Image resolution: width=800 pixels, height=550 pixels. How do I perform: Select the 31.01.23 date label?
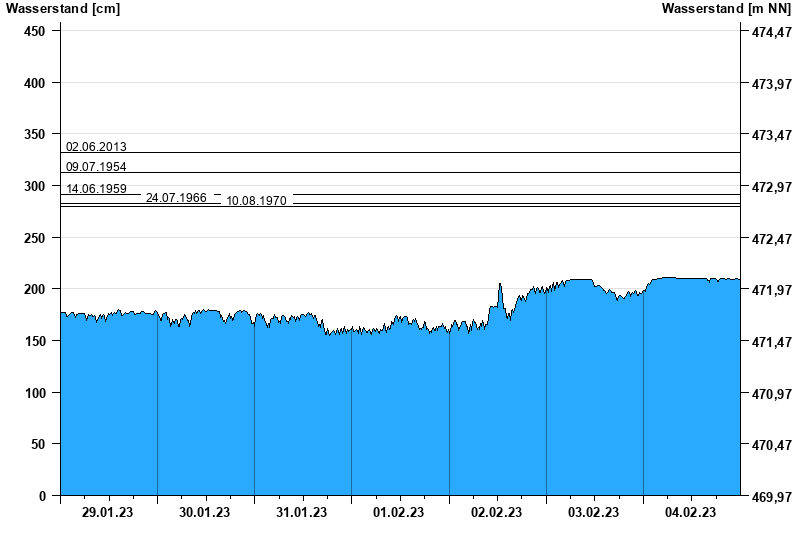tap(302, 513)
